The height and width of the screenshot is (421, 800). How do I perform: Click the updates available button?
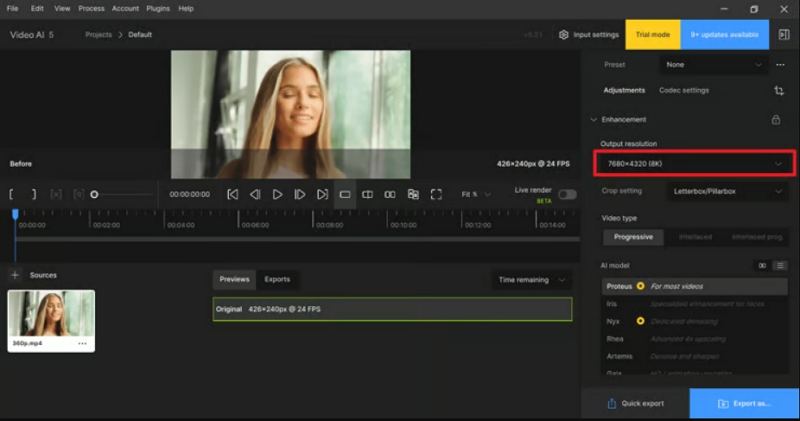click(724, 35)
